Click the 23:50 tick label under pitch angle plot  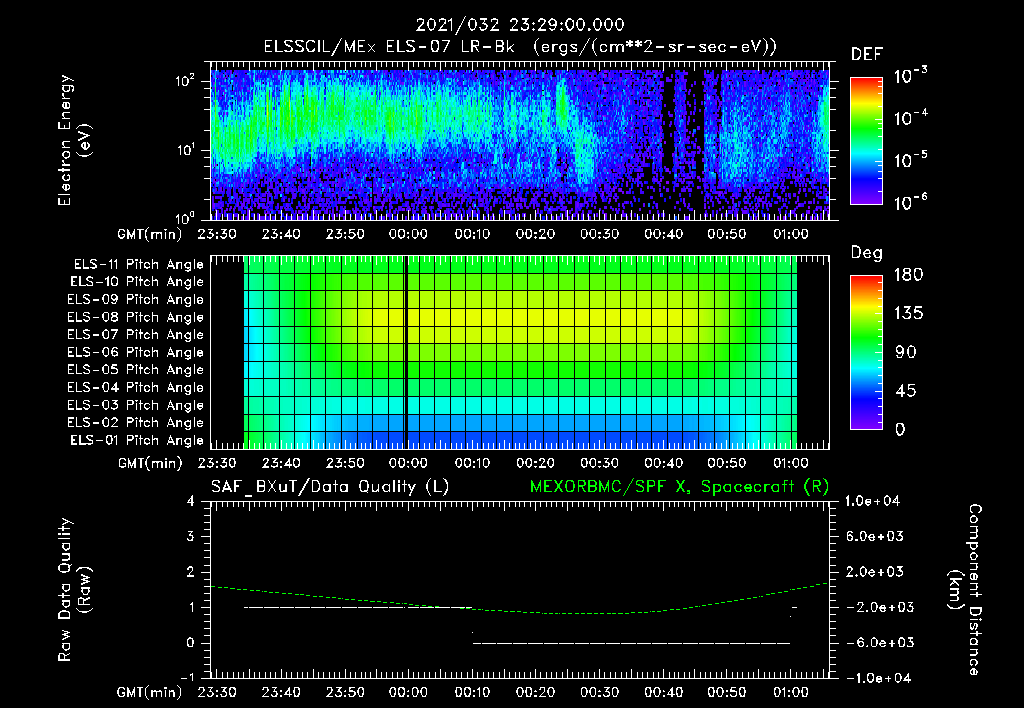point(345,464)
